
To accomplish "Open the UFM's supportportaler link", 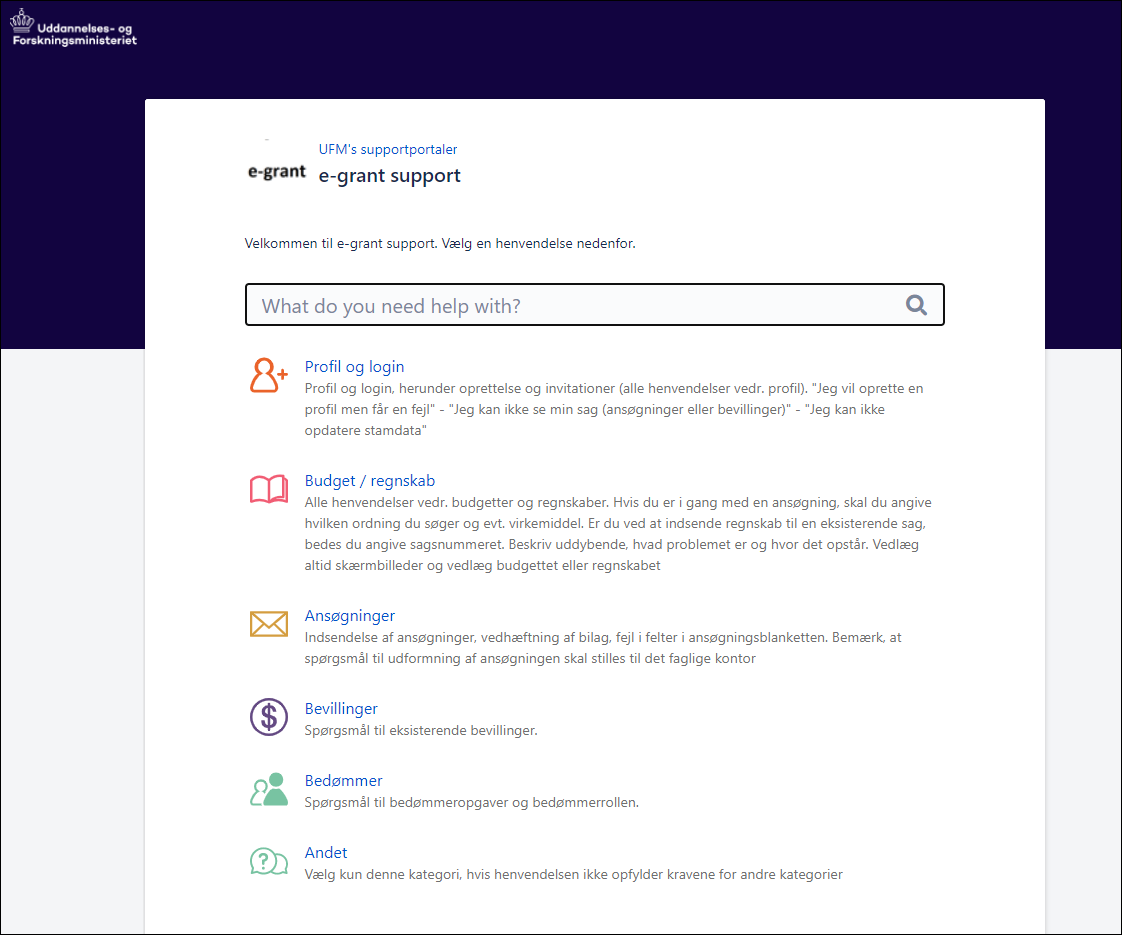I will pos(387,149).
